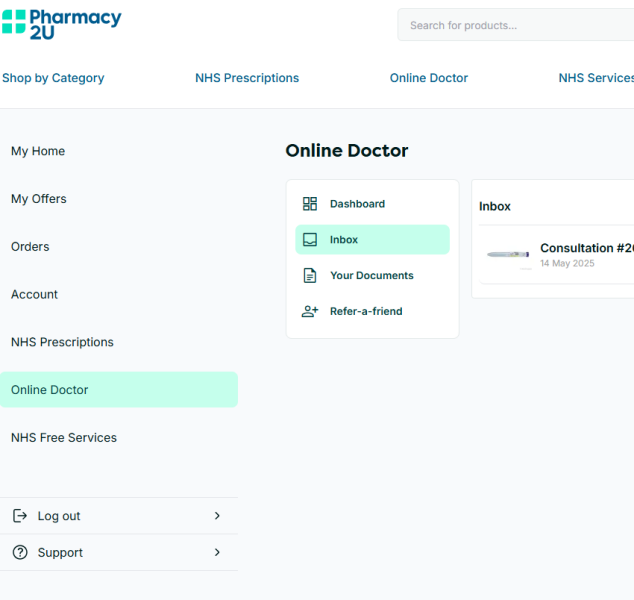
Task: Open NHS Services in top navigation
Action: pyautogui.click(x=596, y=78)
